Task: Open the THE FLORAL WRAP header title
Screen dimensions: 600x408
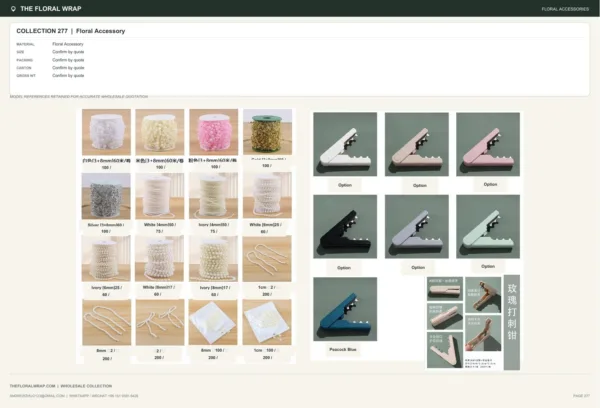Action: pos(51,8)
